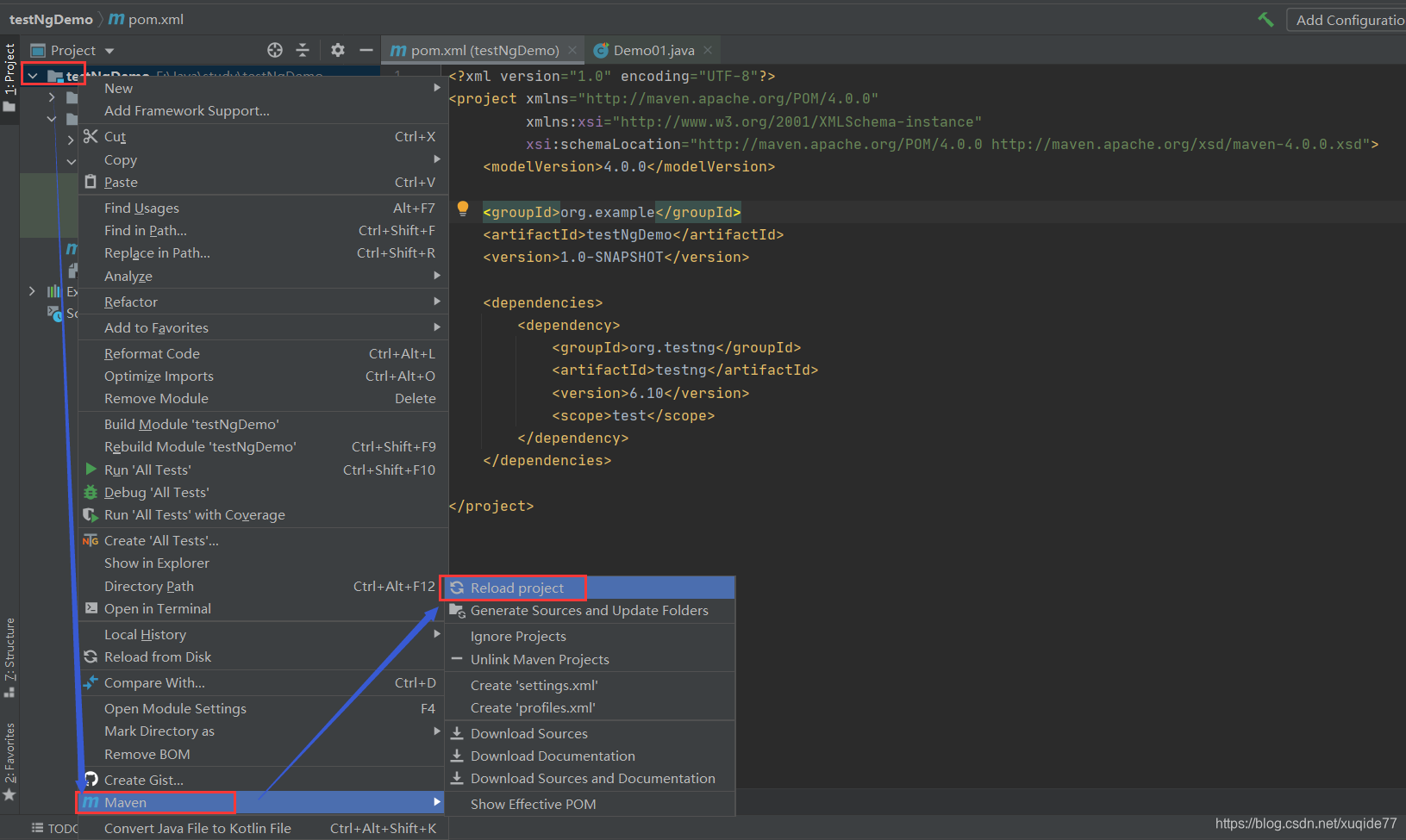Collapse the testNgDemo root tree node
The height and width of the screenshot is (840, 1406).
tap(33, 76)
